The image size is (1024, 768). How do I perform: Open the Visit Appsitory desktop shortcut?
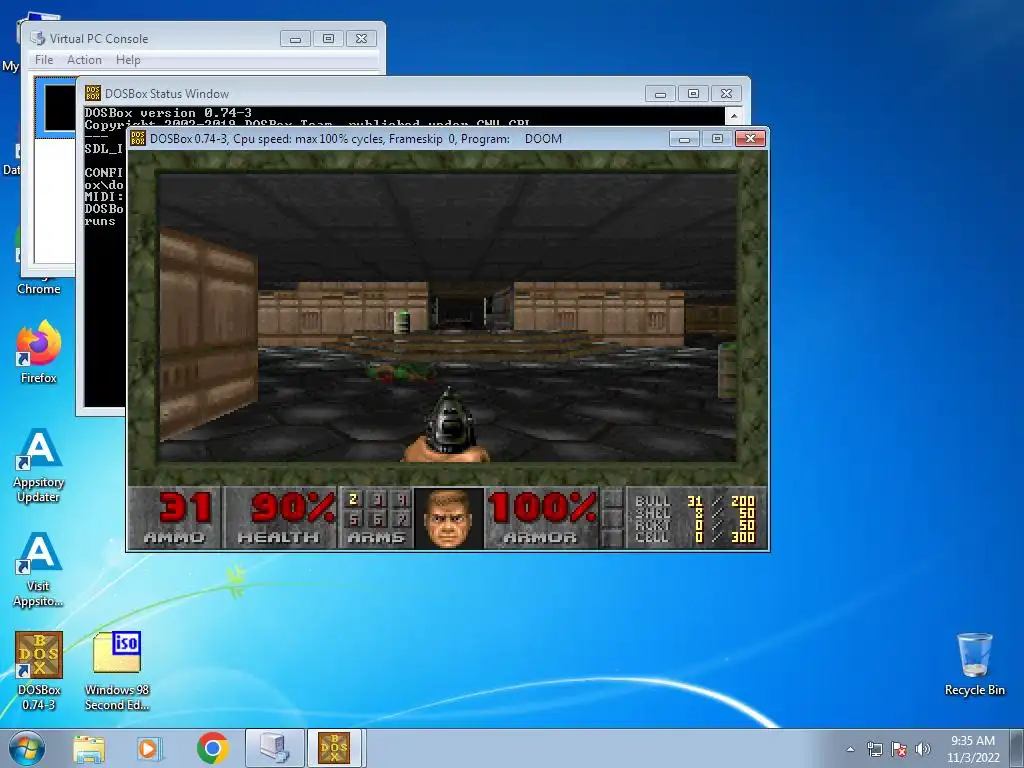coord(39,569)
